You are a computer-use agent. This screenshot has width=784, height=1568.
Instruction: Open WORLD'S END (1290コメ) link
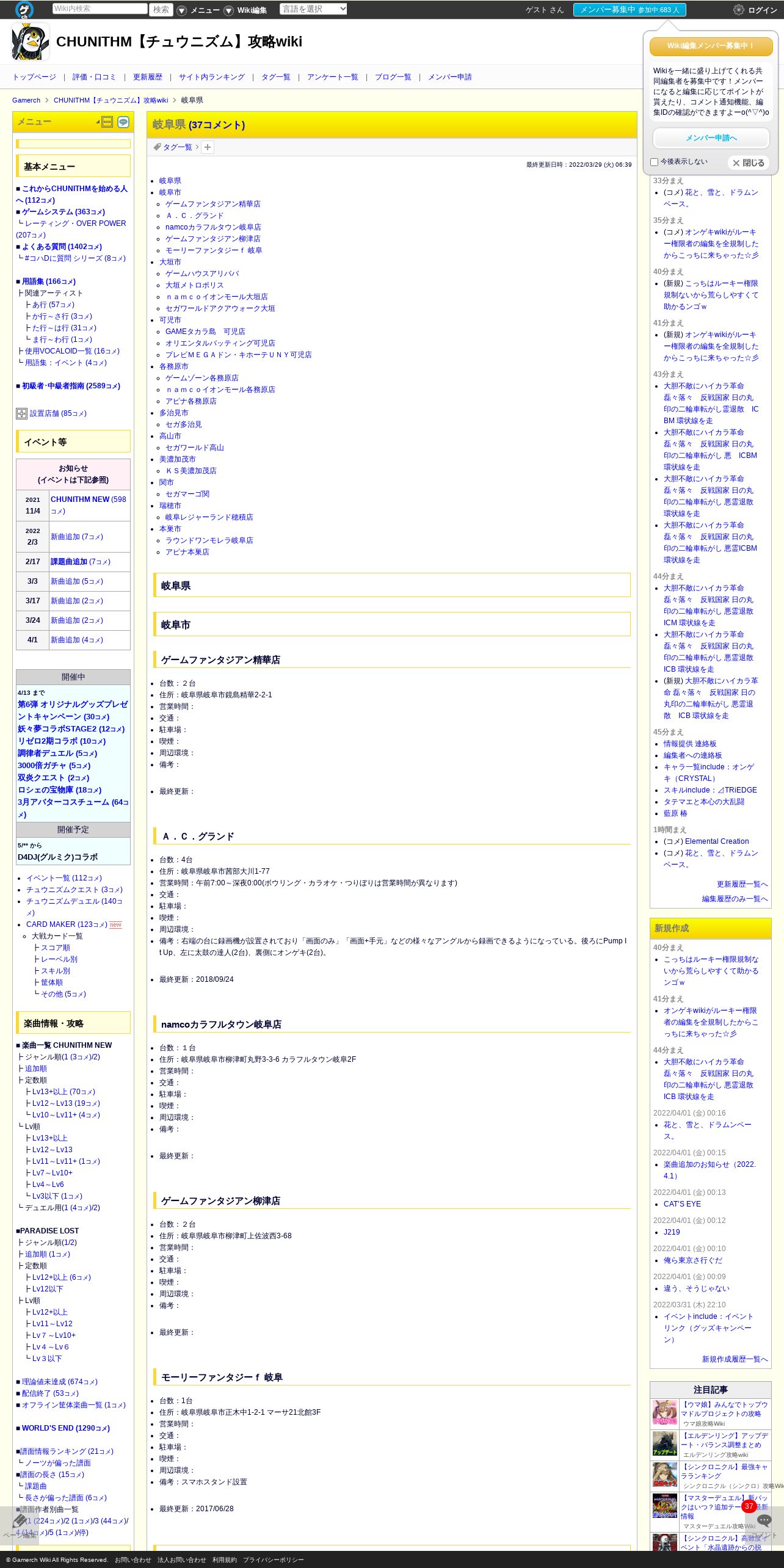tap(66, 1428)
